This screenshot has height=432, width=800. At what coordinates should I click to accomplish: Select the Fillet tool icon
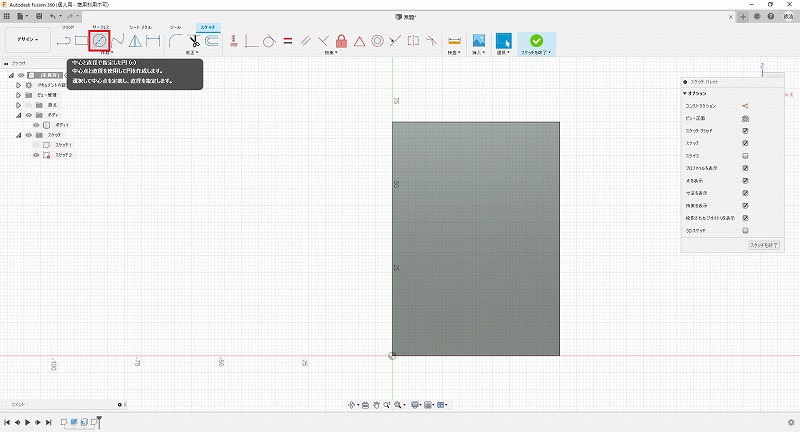176,41
